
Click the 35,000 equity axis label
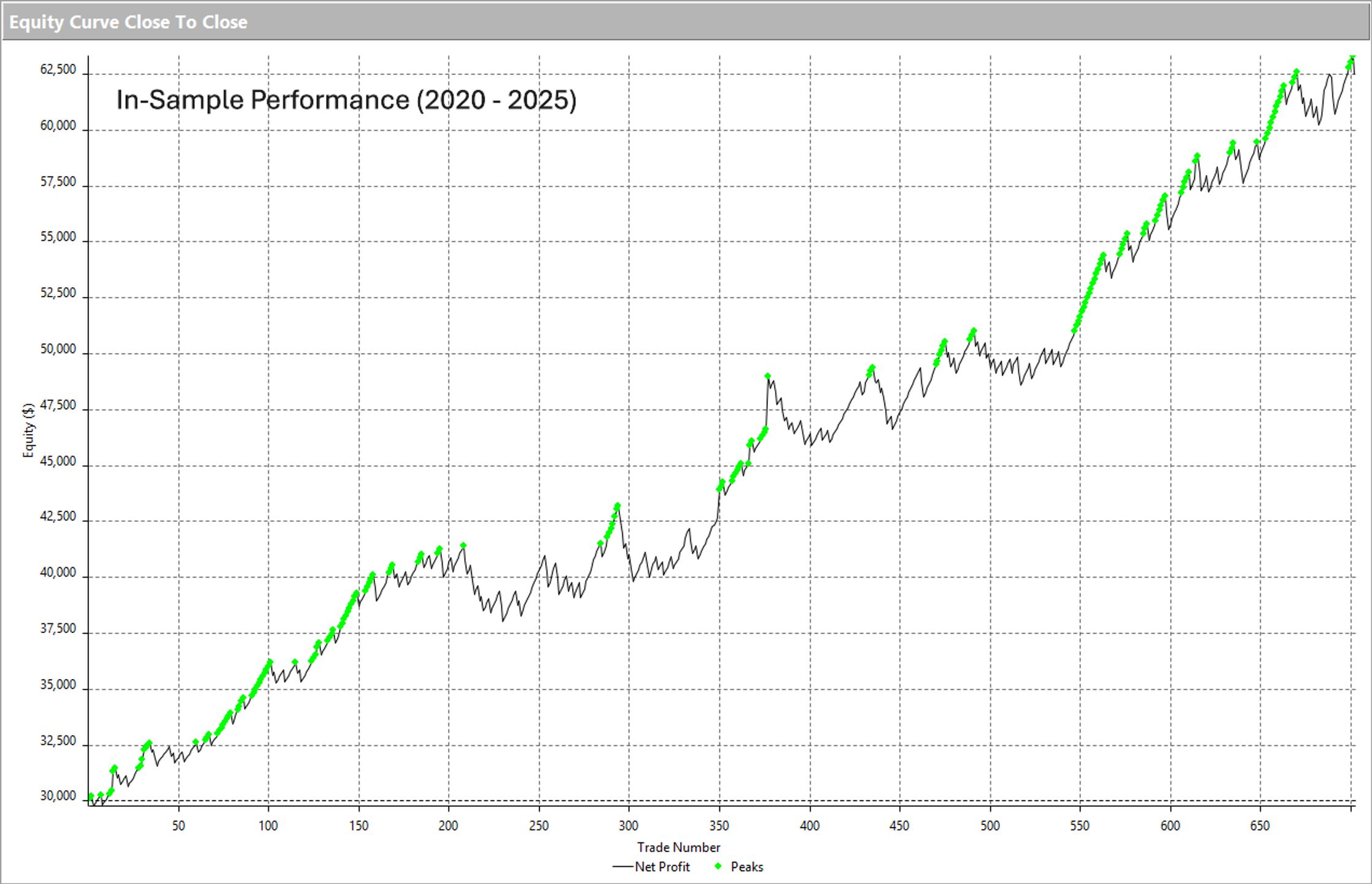tap(58, 685)
